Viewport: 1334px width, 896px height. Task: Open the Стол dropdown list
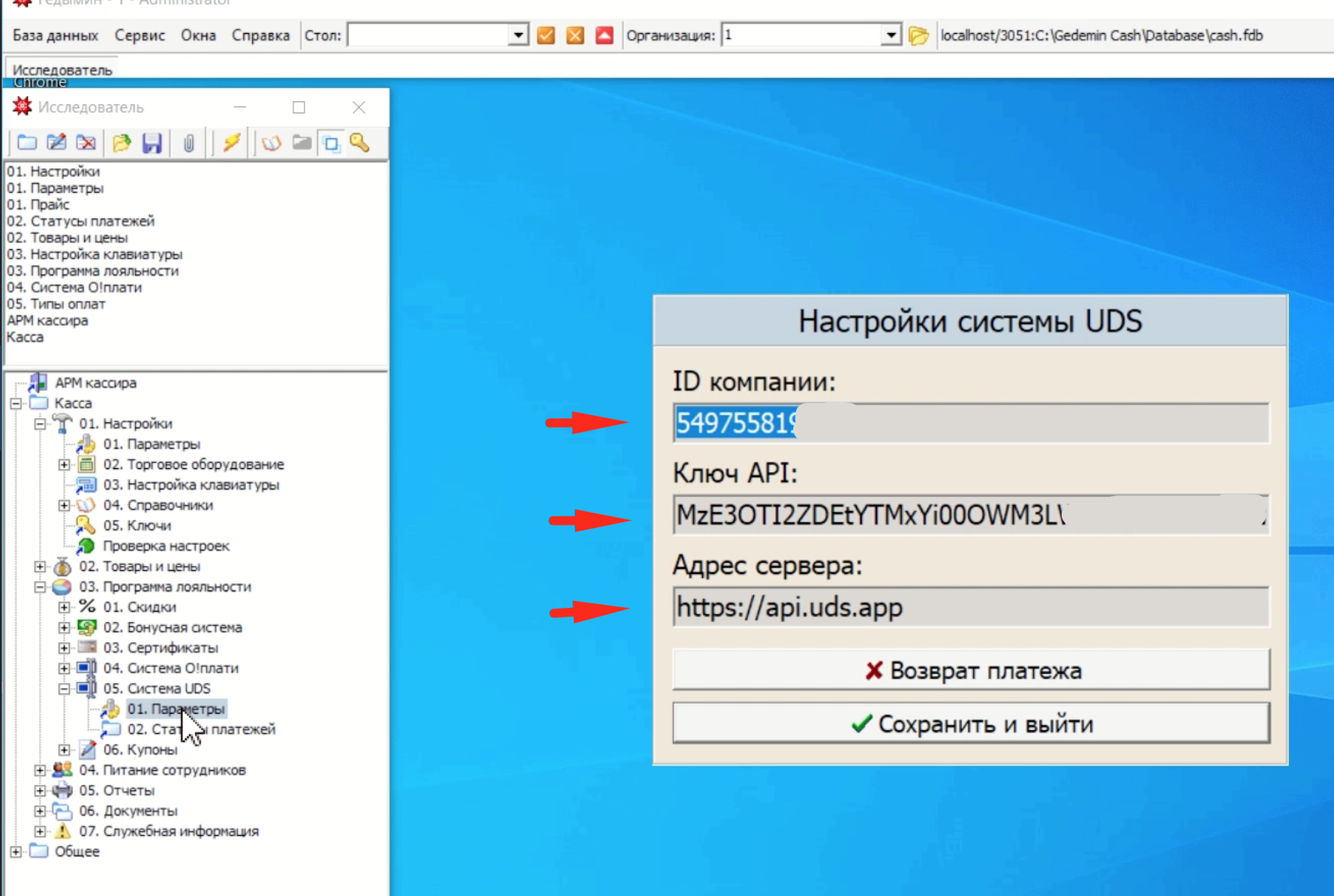(x=518, y=35)
